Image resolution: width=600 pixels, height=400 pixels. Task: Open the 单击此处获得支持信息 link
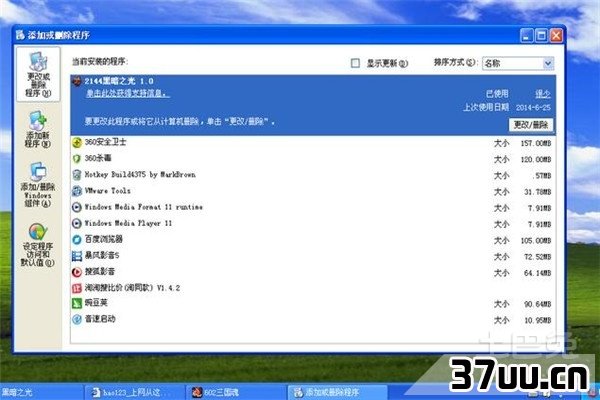[128, 93]
